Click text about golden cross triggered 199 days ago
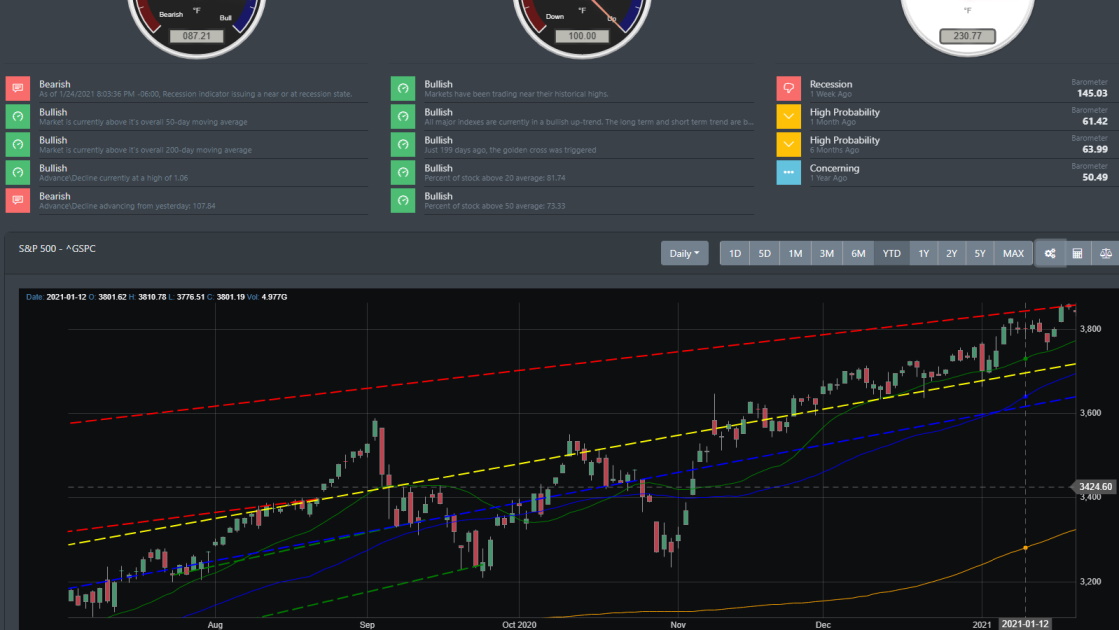The width and height of the screenshot is (1119, 630). click(510, 150)
